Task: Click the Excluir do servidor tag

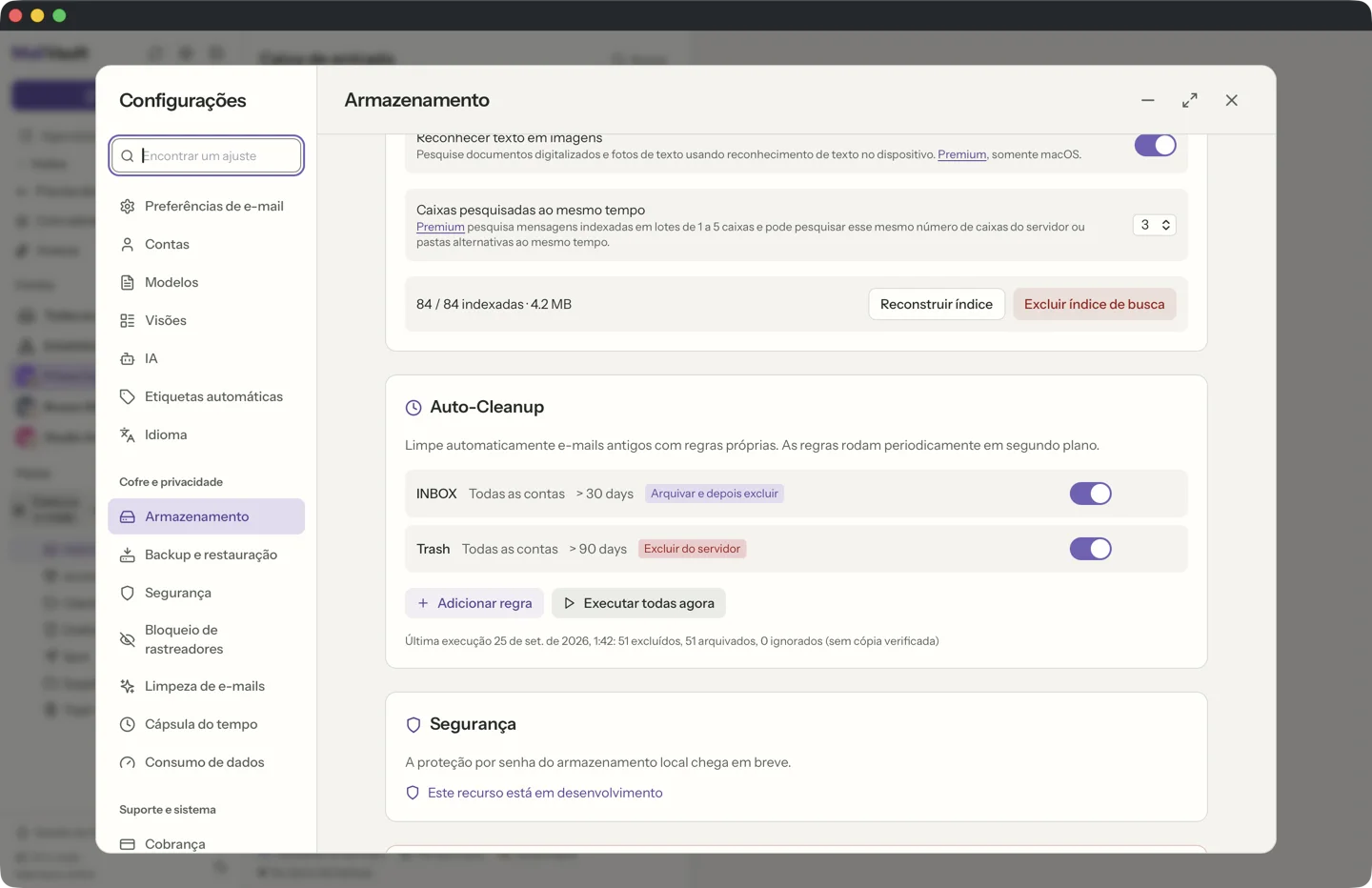Action: coord(692,549)
